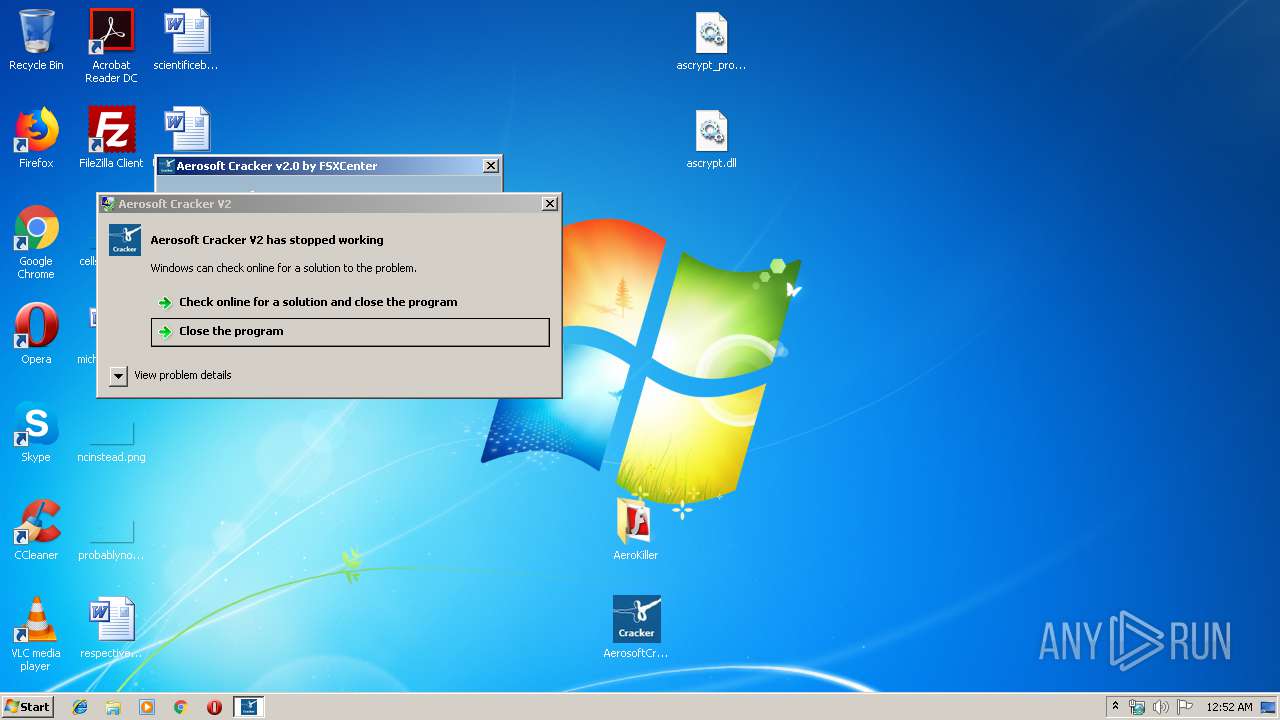Open the CCleaner shortcut

click(x=36, y=530)
